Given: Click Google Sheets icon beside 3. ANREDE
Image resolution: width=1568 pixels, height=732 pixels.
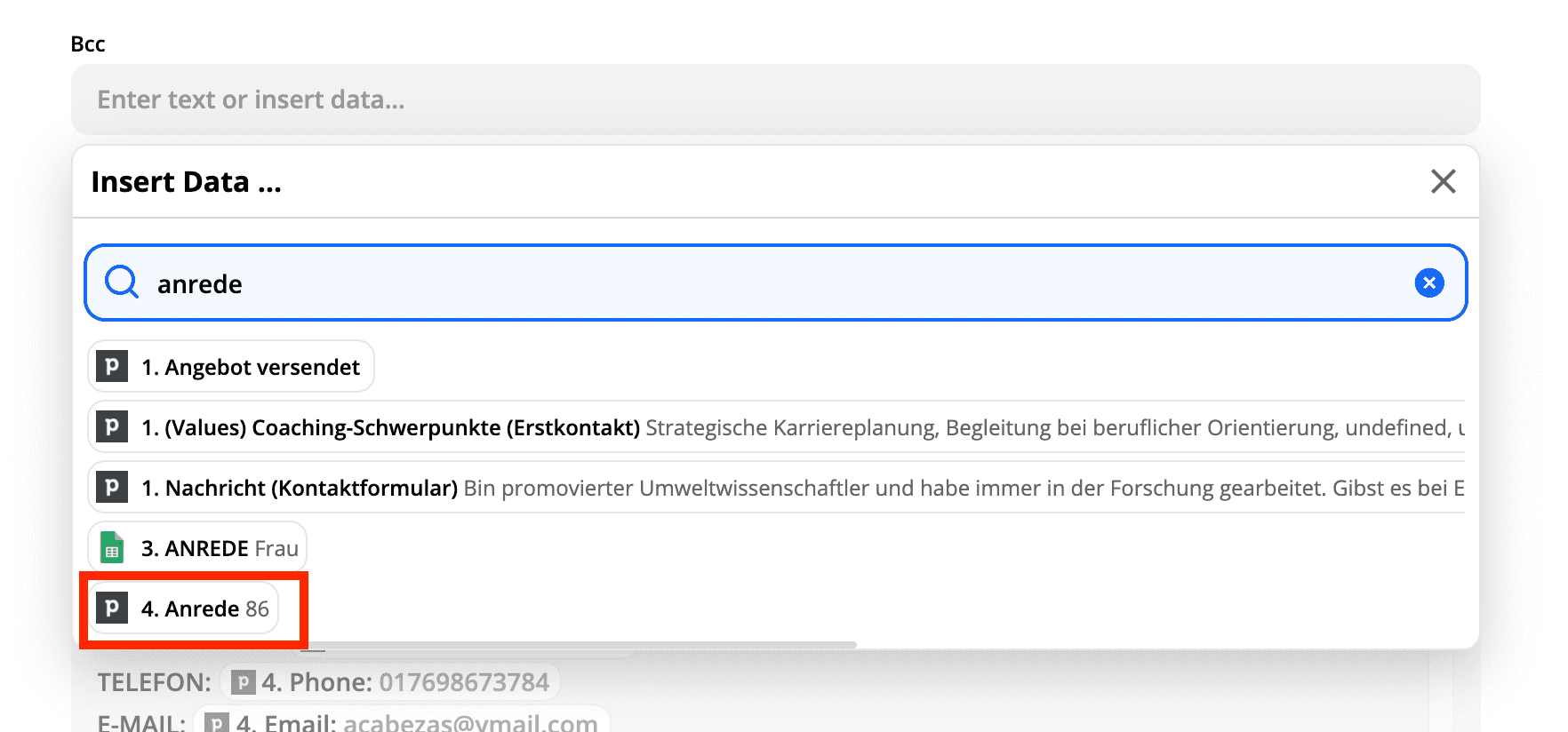Looking at the screenshot, I should pos(112,547).
